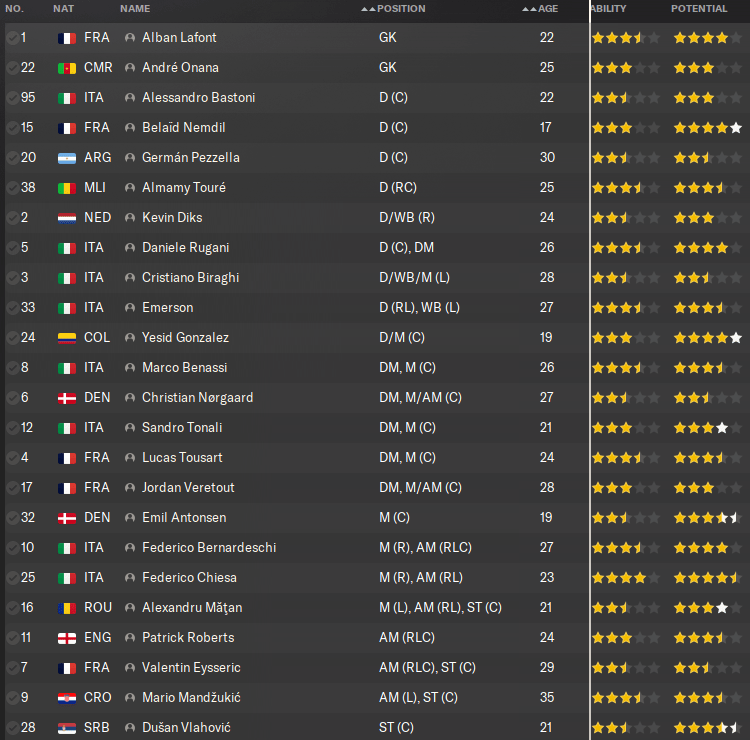Click the Colombia flag in Yesid Gonzalez's row
Image resolution: width=750 pixels, height=740 pixels.
pos(67,338)
